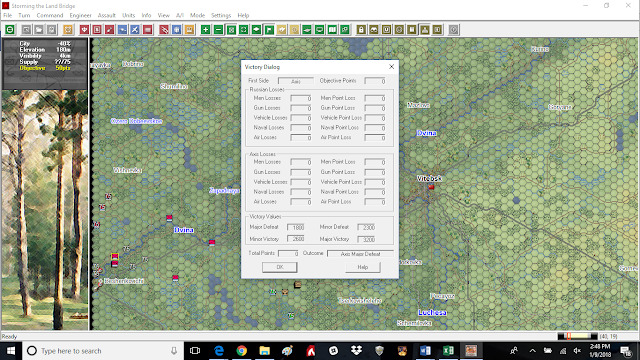640x360 pixels.
Task: Open the Engineer menu
Action: pos(80,16)
